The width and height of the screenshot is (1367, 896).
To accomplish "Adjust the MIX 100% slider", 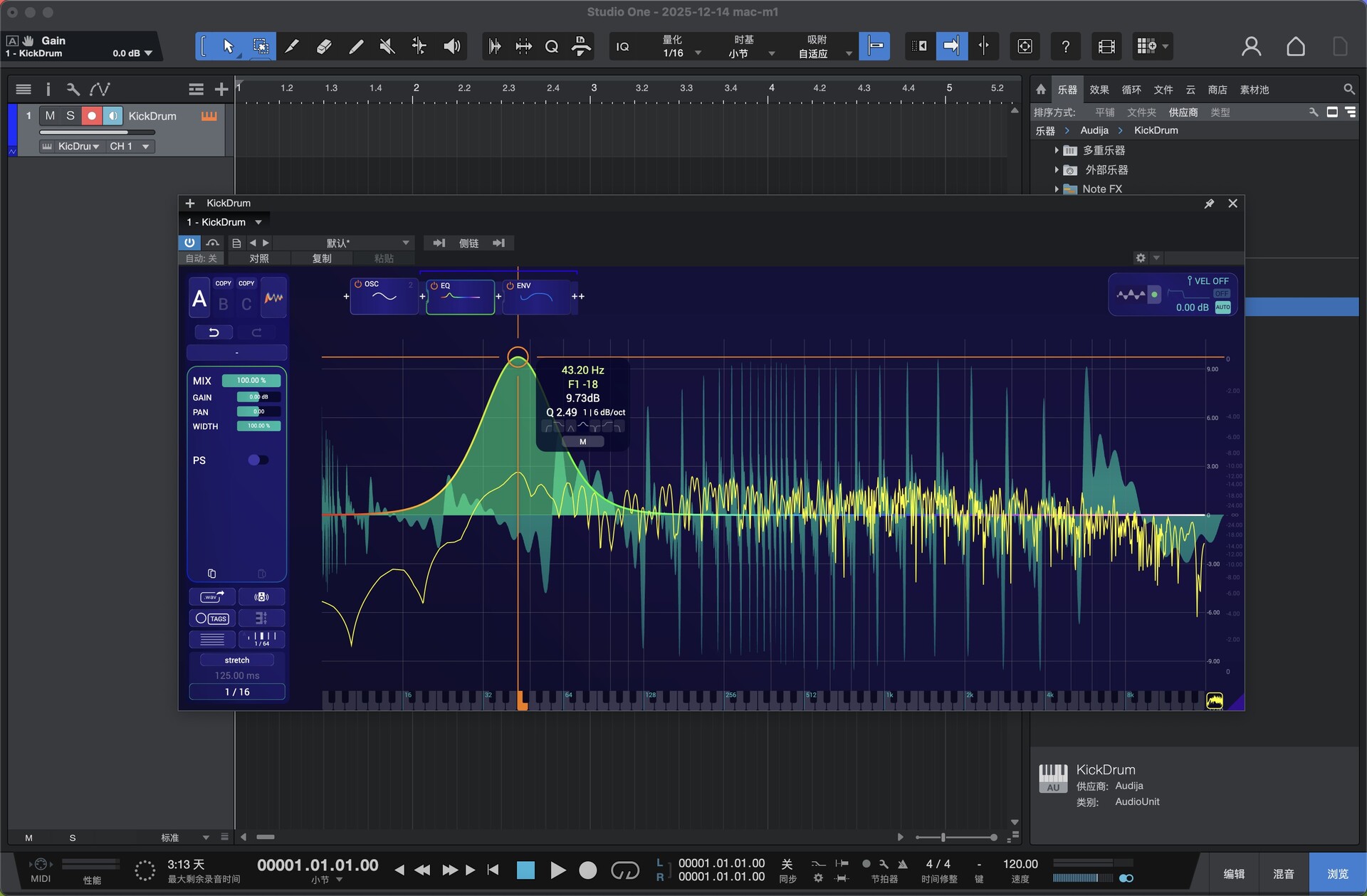I will click(251, 381).
